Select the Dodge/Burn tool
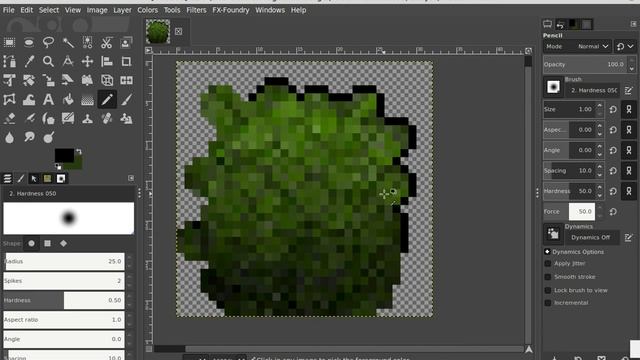Viewport: 640px width, 360px height. 48,138
